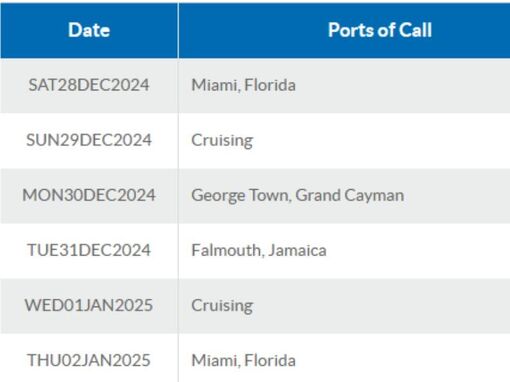Select the SUN29DEC2024 date cell
The image size is (510, 382).
[89, 140]
